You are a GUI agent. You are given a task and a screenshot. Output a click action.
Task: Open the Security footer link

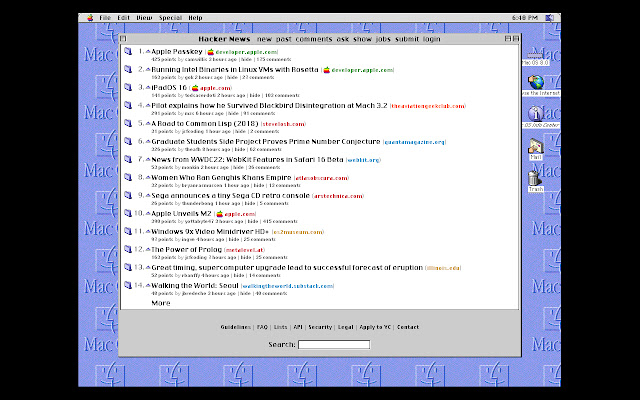[x=320, y=327]
